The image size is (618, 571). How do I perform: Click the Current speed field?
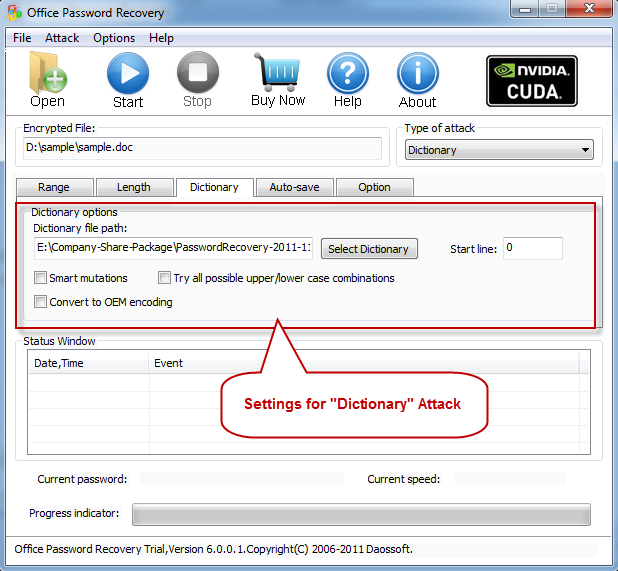point(510,479)
